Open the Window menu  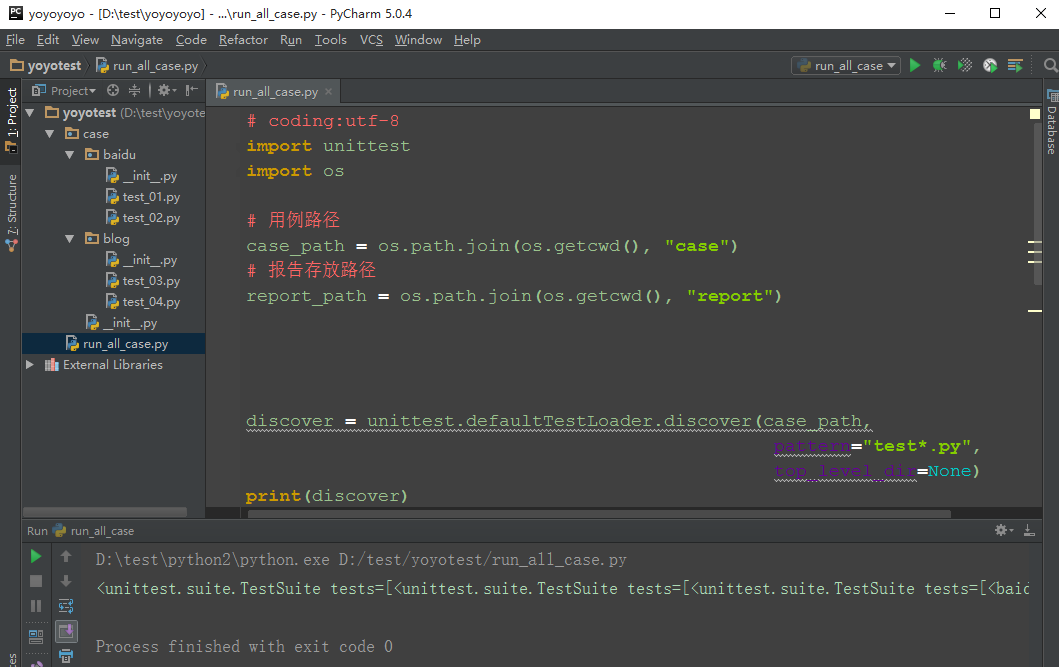pyautogui.click(x=418, y=40)
